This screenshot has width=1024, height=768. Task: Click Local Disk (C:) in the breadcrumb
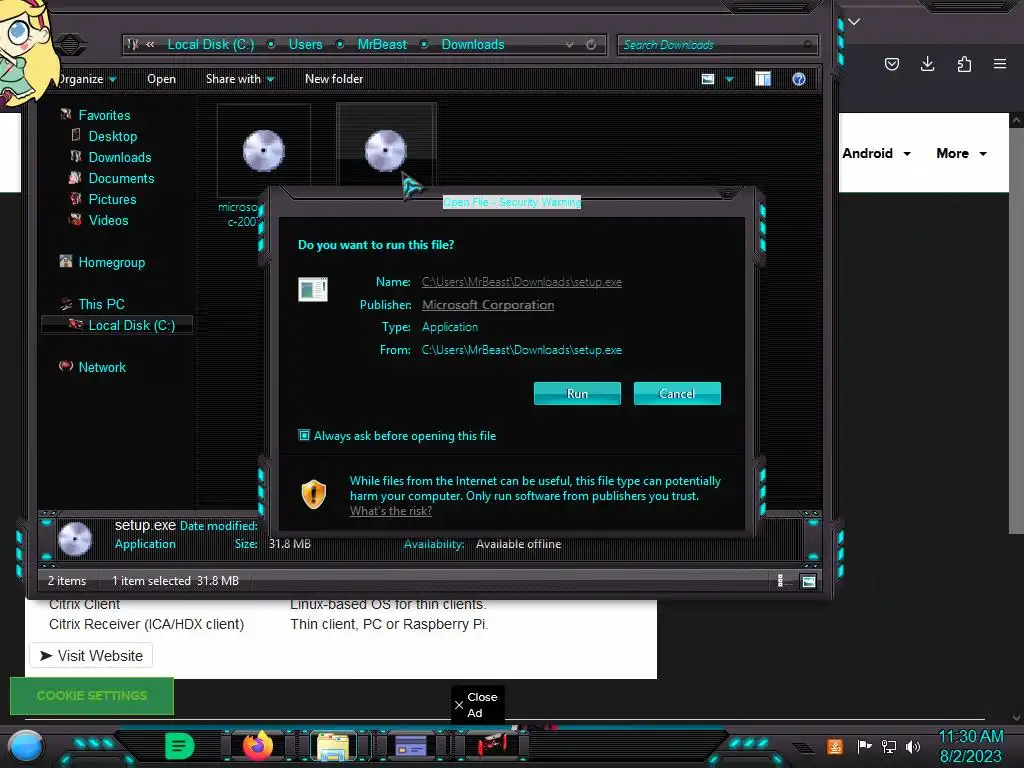[210, 44]
